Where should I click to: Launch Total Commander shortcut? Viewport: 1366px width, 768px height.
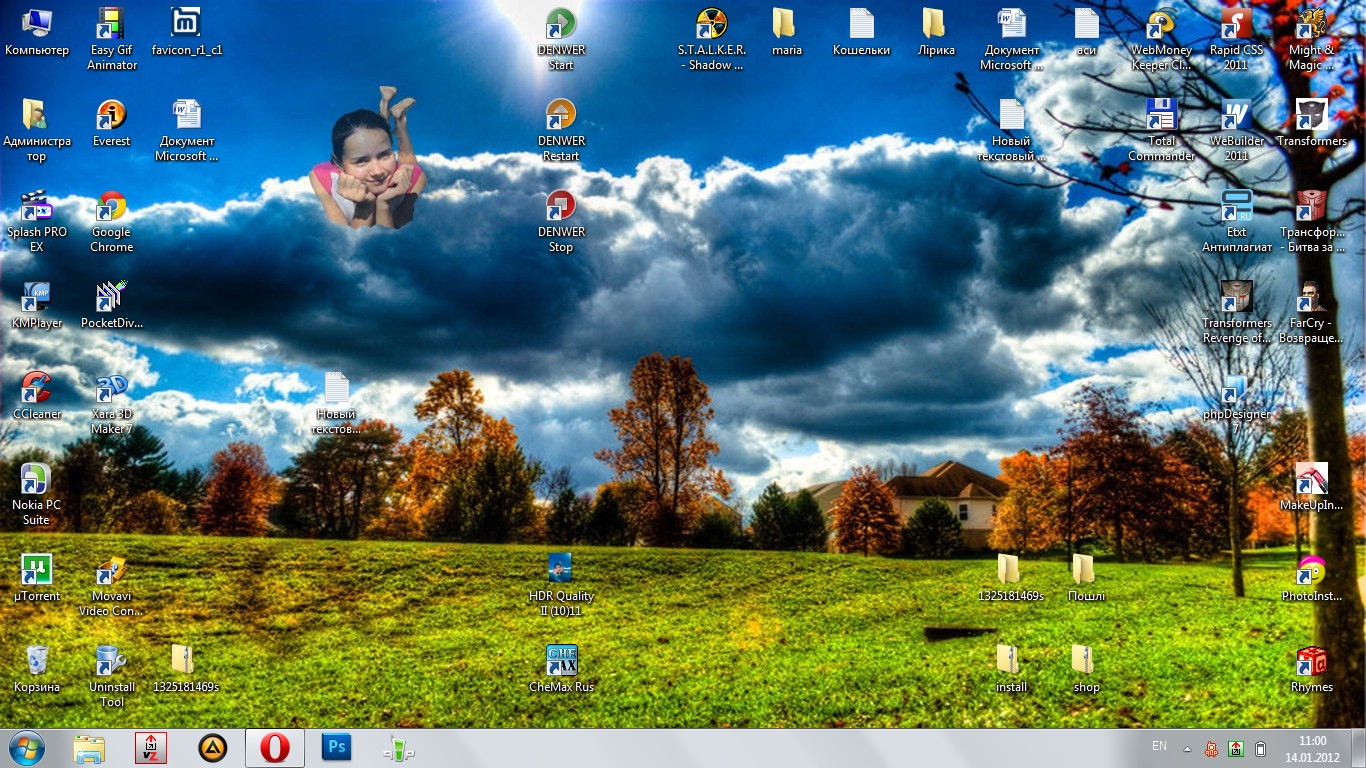(1161, 116)
